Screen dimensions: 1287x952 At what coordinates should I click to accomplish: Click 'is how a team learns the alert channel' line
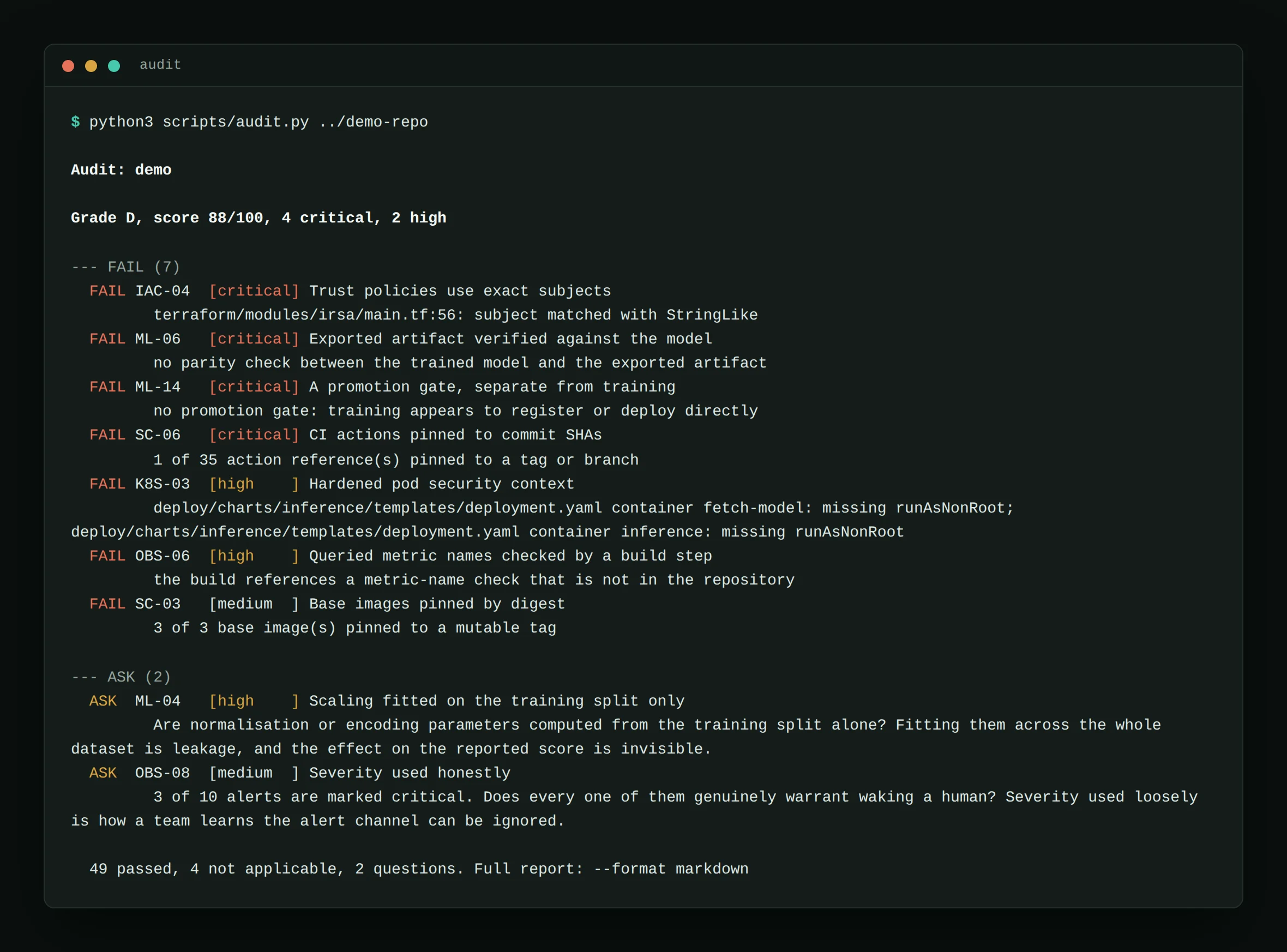[317, 821]
